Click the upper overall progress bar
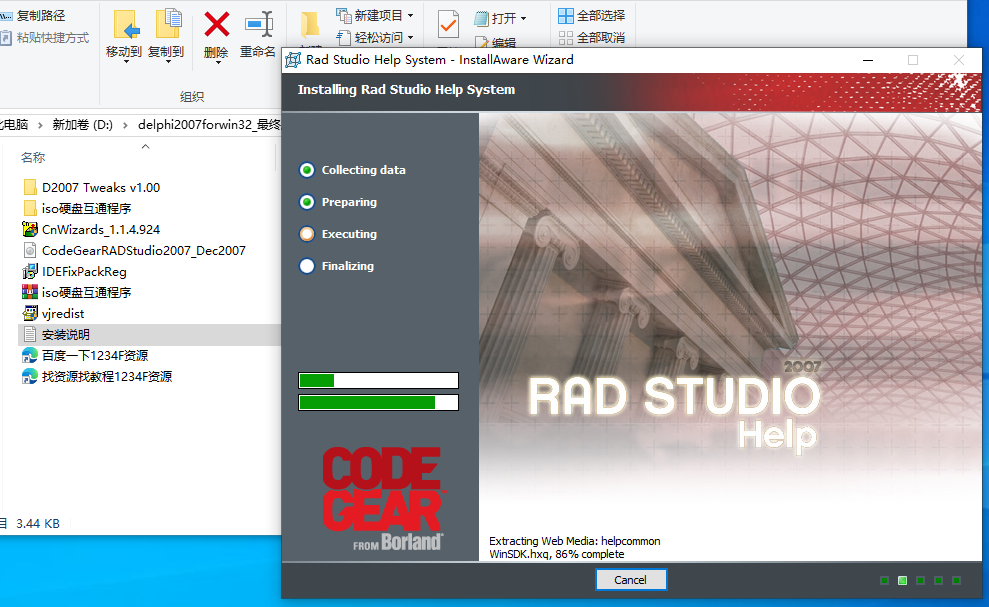 [x=378, y=380]
